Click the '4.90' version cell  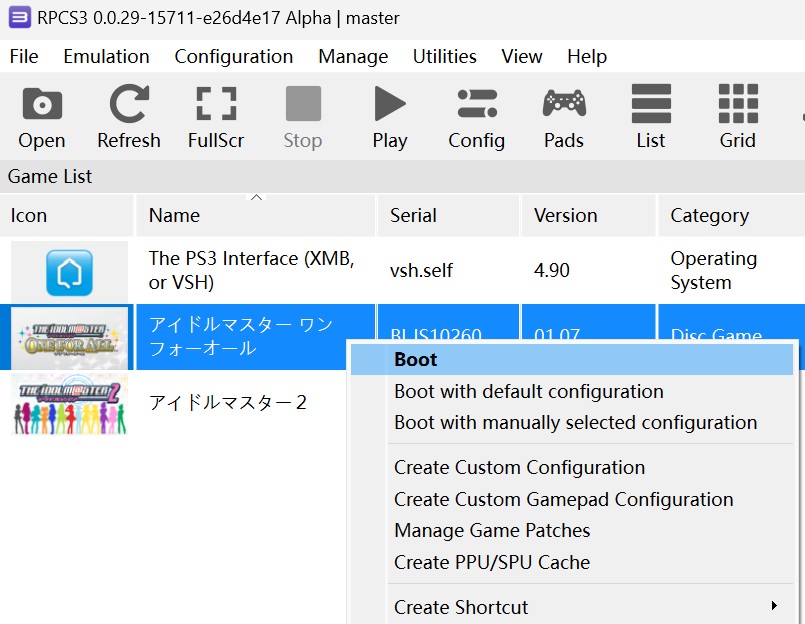click(x=552, y=270)
